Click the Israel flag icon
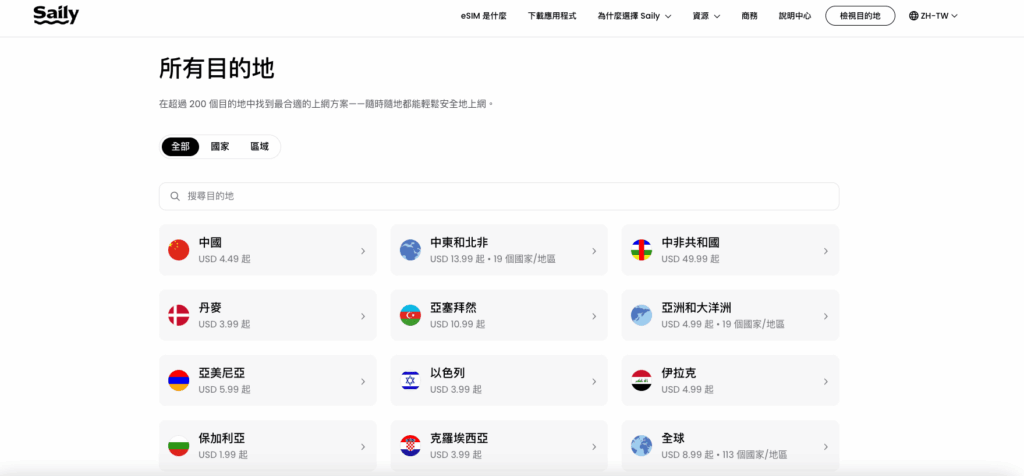 coord(410,381)
